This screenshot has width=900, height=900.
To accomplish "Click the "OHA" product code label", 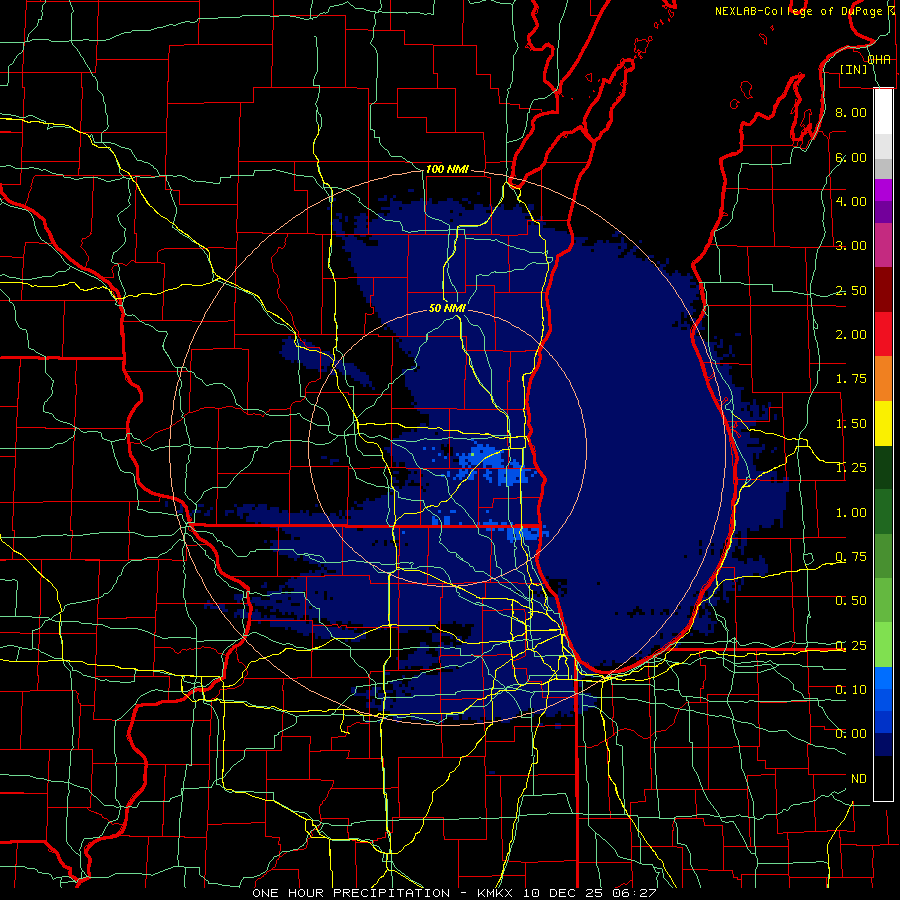I will pos(879,60).
